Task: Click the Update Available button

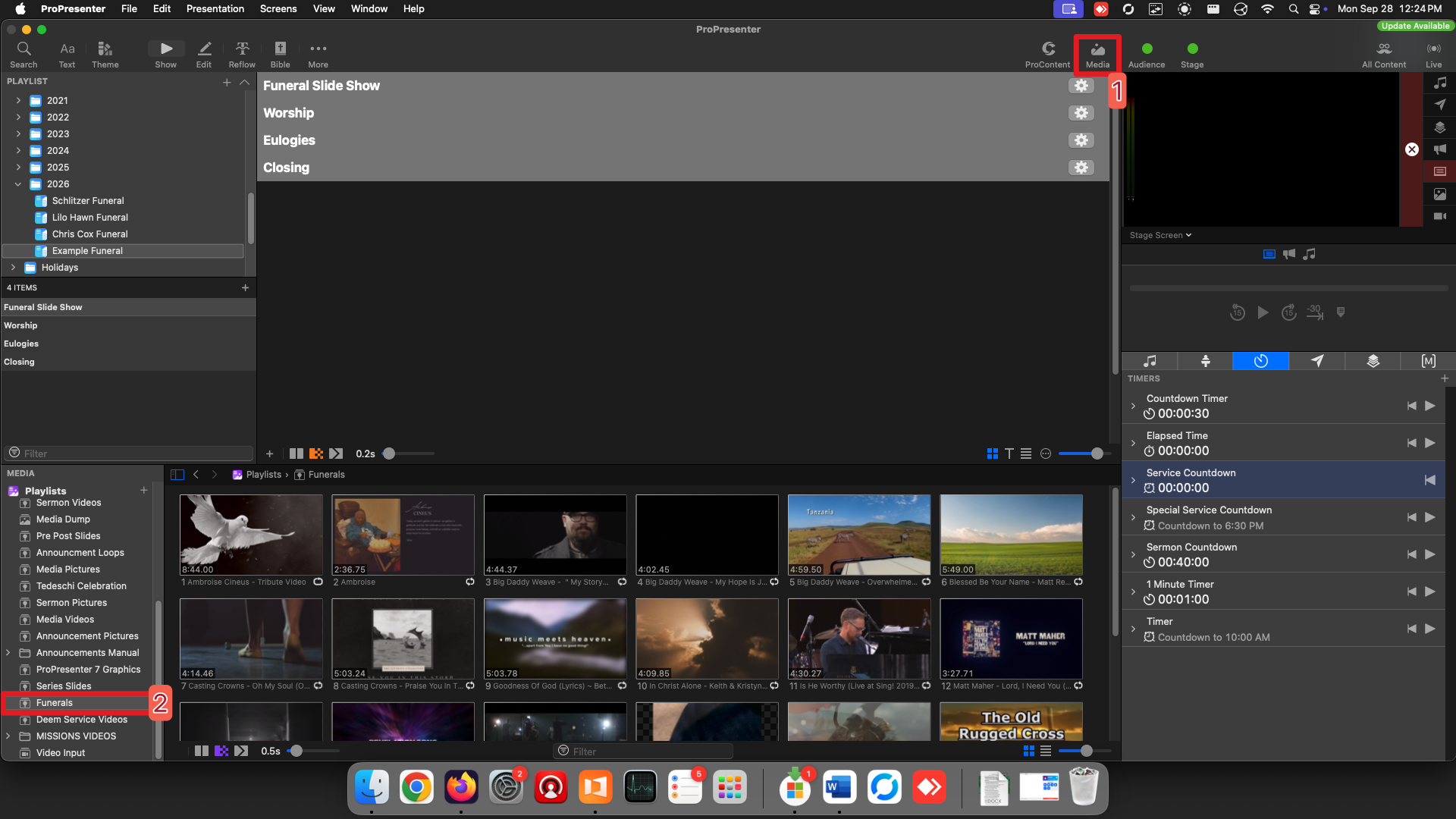Action: pyautogui.click(x=1415, y=26)
